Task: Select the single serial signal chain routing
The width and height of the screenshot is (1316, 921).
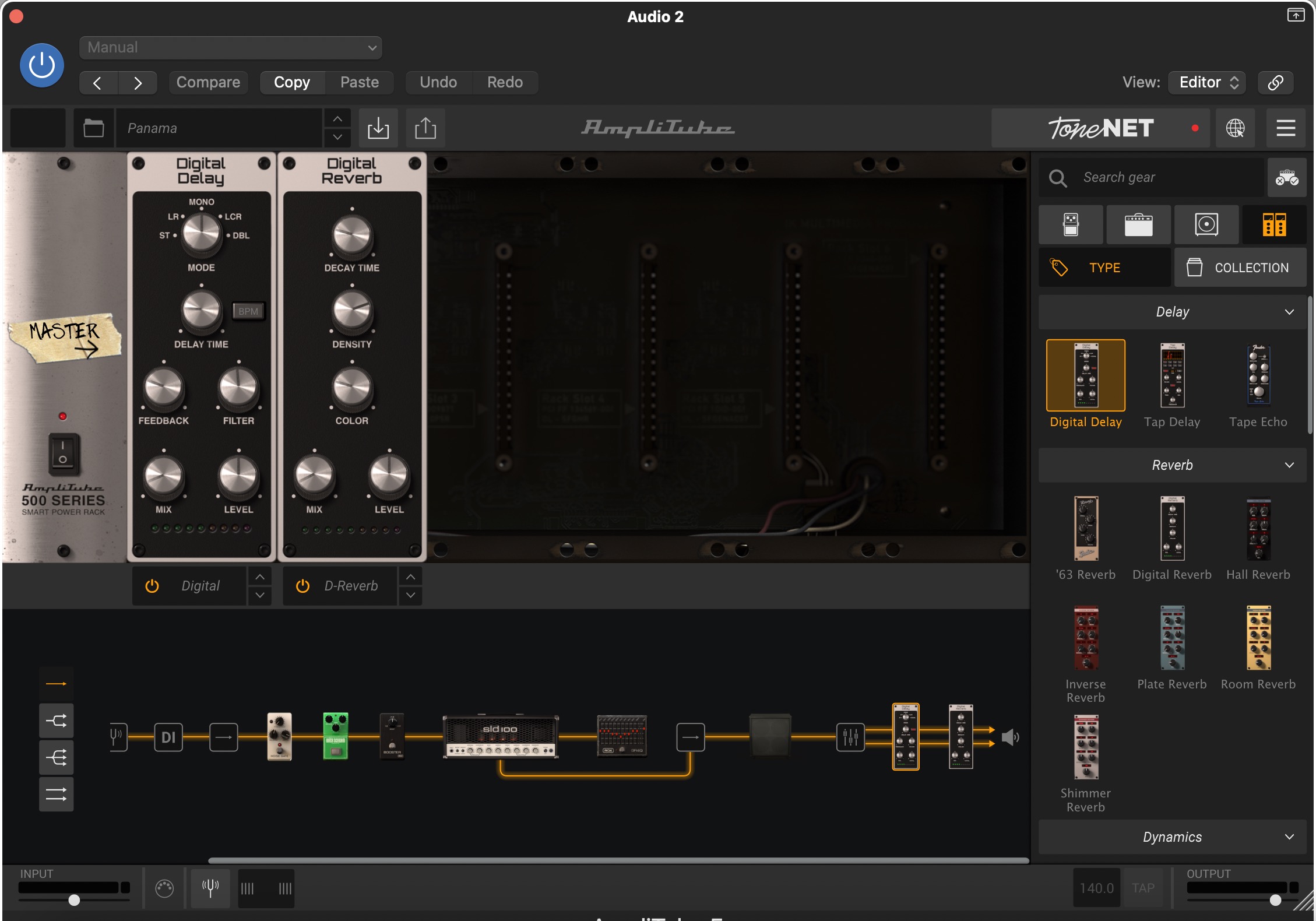Action: (57, 684)
